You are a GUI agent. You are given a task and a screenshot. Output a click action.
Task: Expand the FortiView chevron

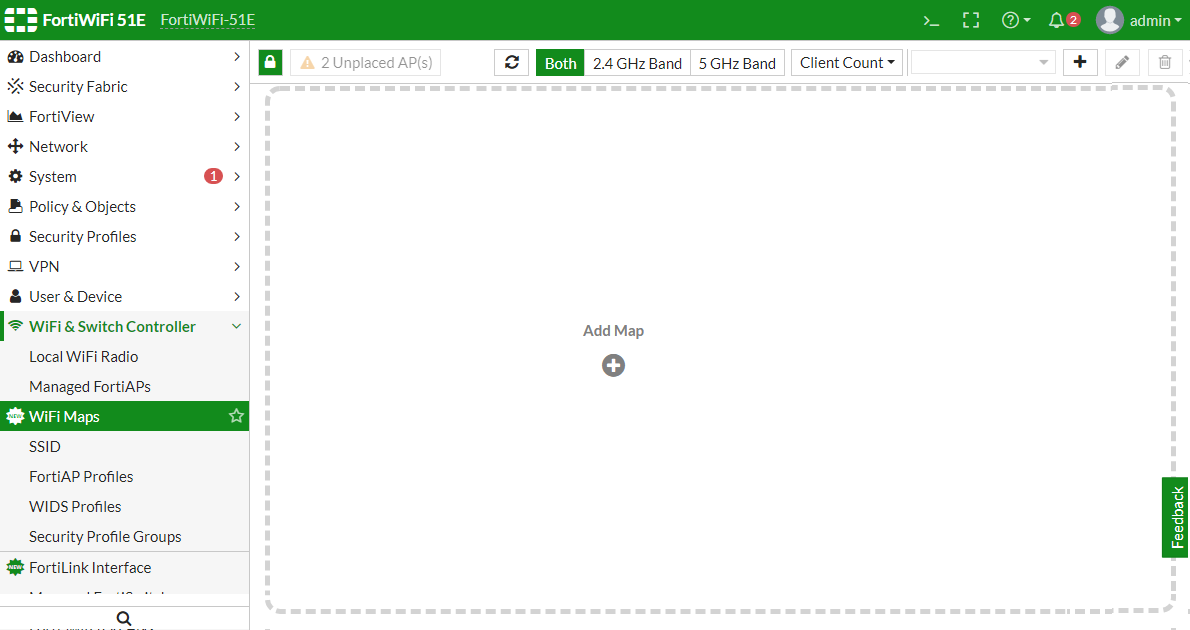pos(237,116)
